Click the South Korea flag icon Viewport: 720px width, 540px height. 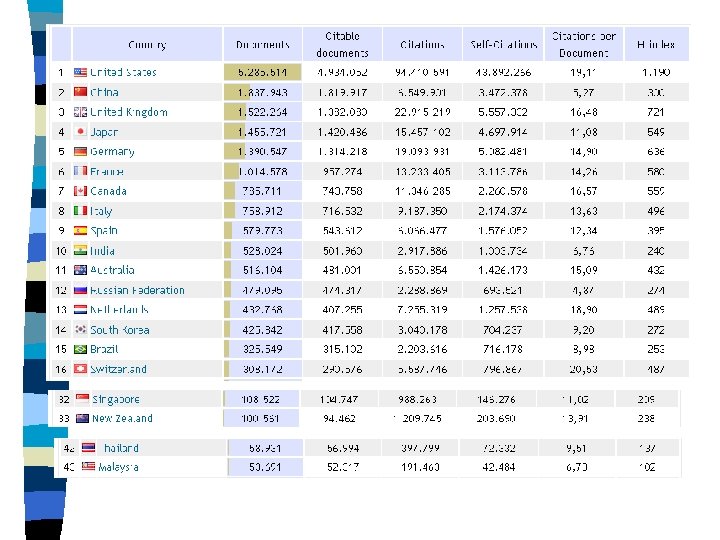tap(80, 329)
